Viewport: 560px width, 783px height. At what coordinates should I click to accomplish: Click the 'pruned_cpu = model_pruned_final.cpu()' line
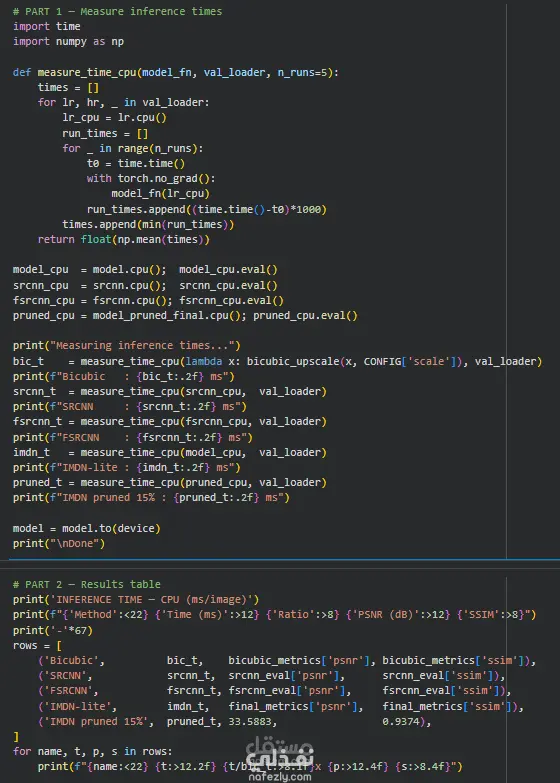(x=185, y=316)
